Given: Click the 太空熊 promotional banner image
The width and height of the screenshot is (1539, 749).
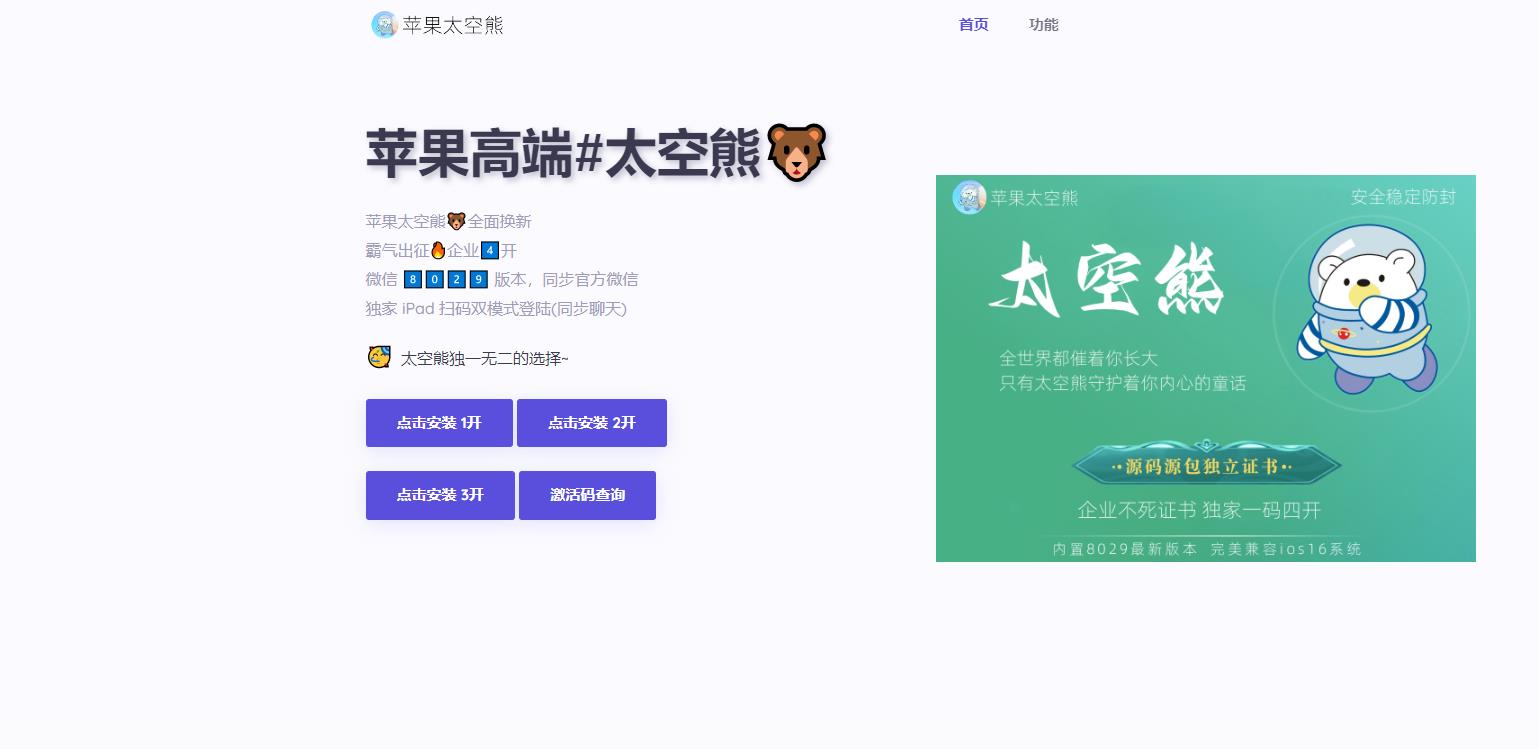Looking at the screenshot, I should [x=1206, y=368].
